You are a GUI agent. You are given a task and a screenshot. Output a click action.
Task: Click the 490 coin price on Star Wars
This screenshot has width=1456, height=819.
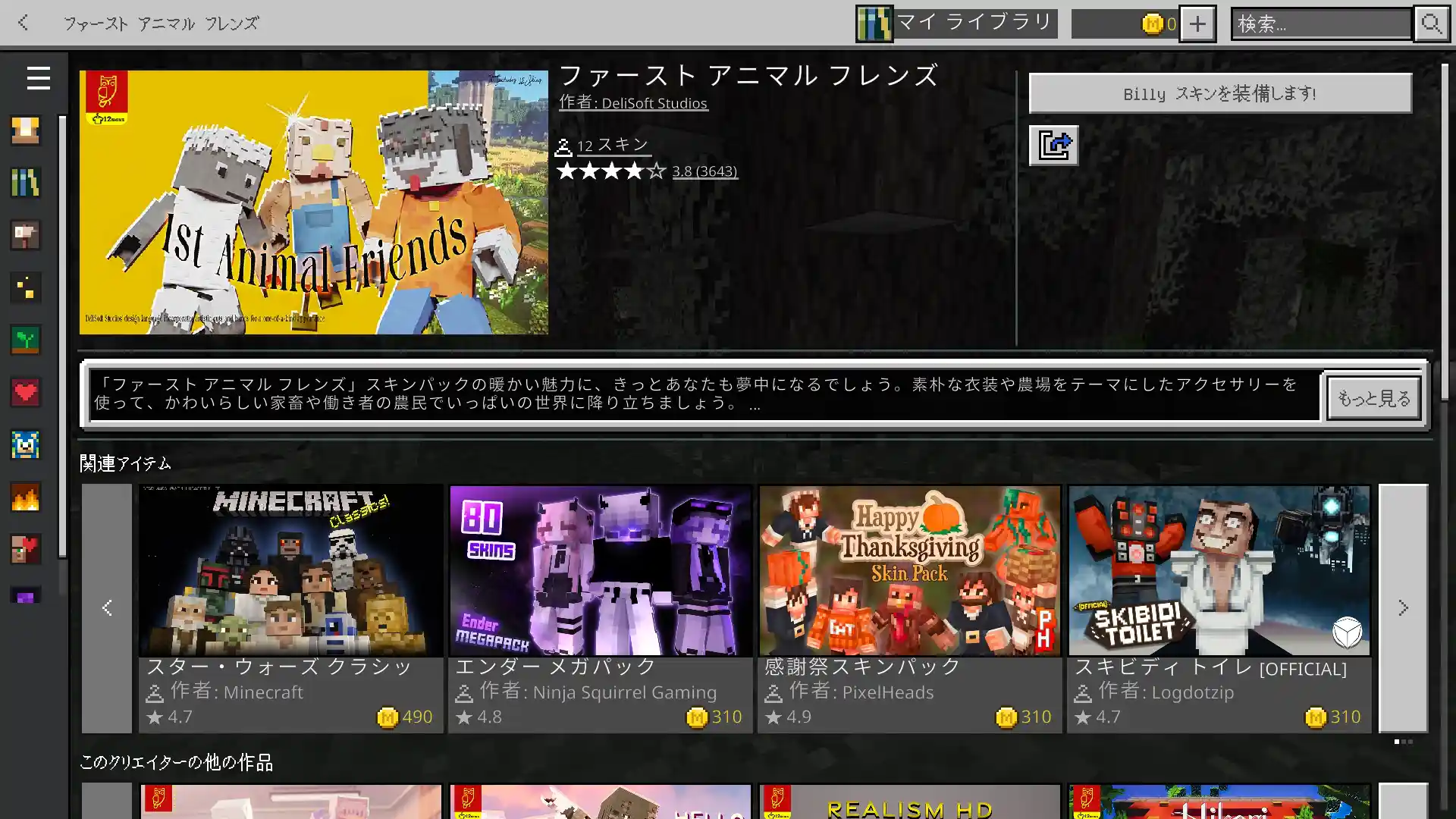pyautogui.click(x=405, y=717)
